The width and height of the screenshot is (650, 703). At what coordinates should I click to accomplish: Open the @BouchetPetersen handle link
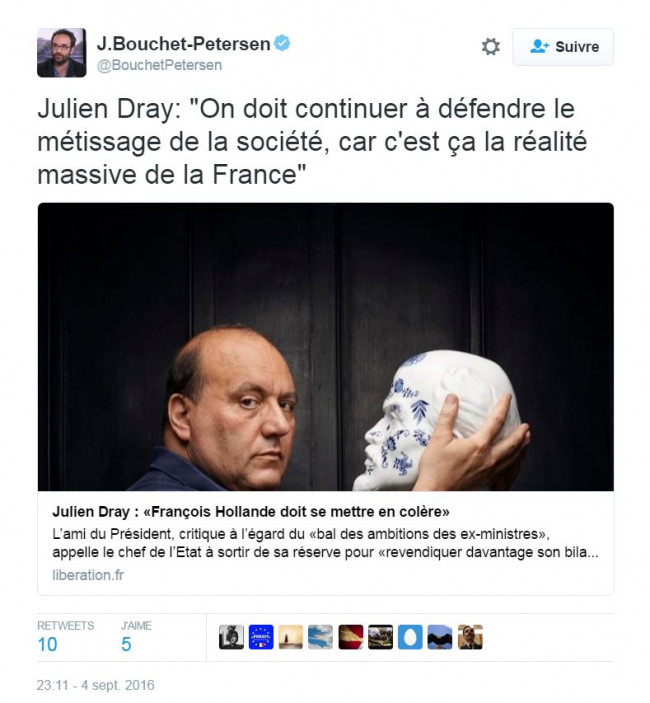(x=160, y=65)
